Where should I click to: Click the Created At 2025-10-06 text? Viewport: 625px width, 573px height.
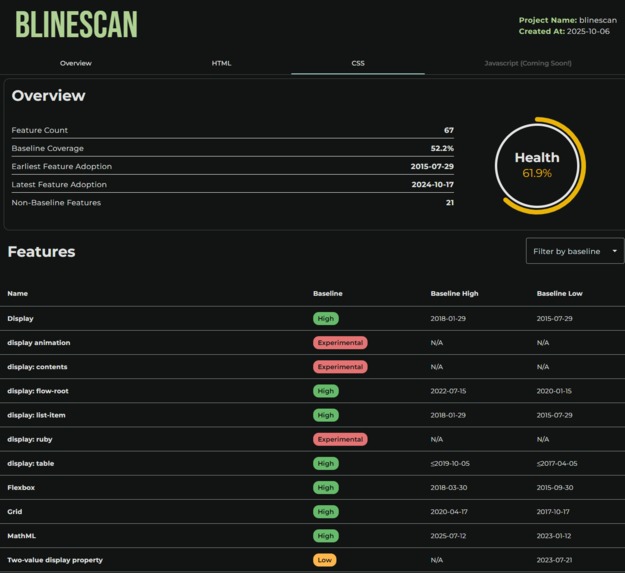pyautogui.click(x=564, y=31)
